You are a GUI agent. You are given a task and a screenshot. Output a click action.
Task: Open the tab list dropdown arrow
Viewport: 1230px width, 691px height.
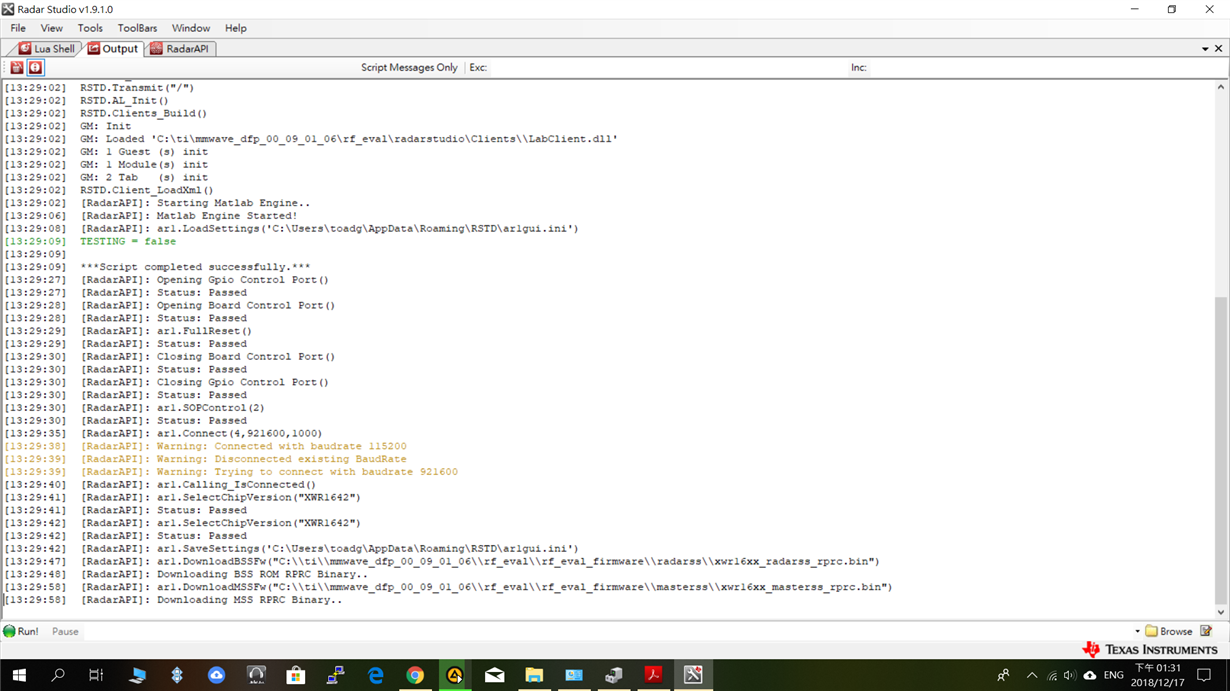click(1205, 48)
